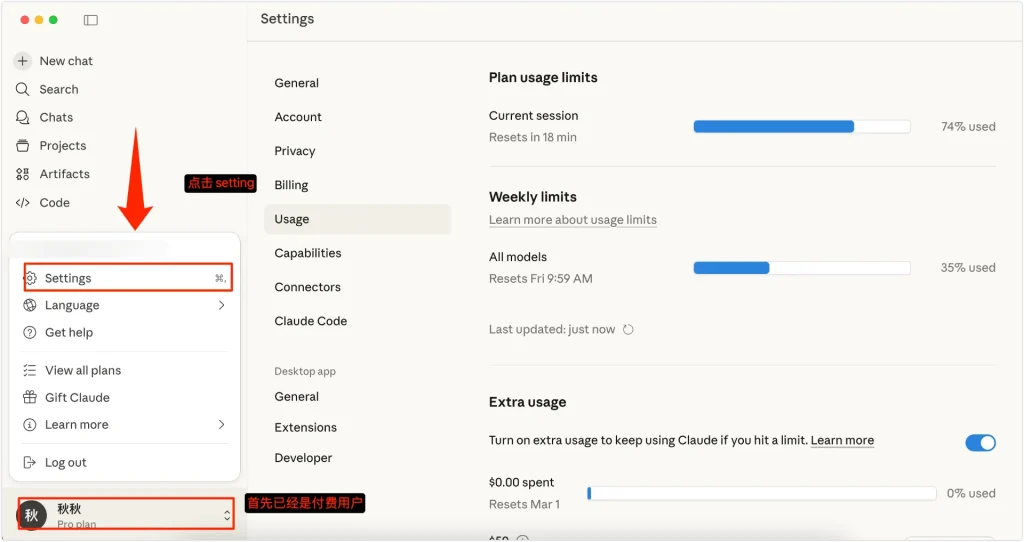1024x542 pixels.
Task: Expand the Language submenu arrow
Action: coord(221,305)
